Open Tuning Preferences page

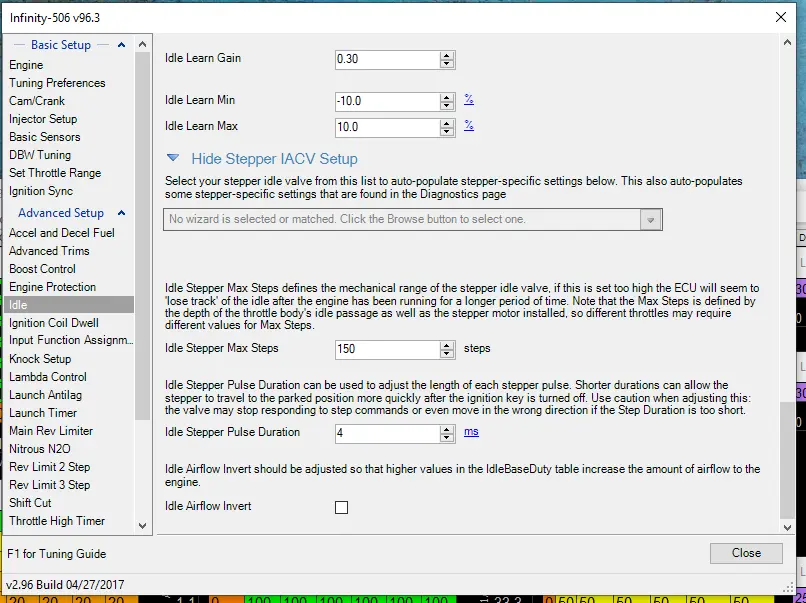point(57,83)
